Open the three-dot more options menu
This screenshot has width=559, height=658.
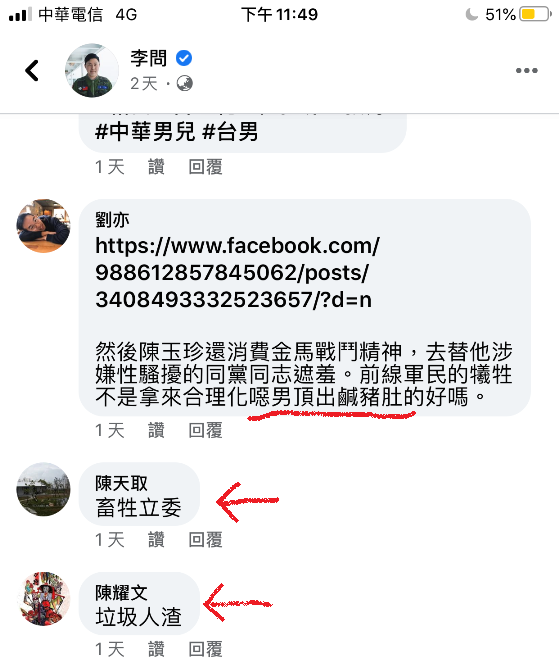pyautogui.click(x=527, y=70)
